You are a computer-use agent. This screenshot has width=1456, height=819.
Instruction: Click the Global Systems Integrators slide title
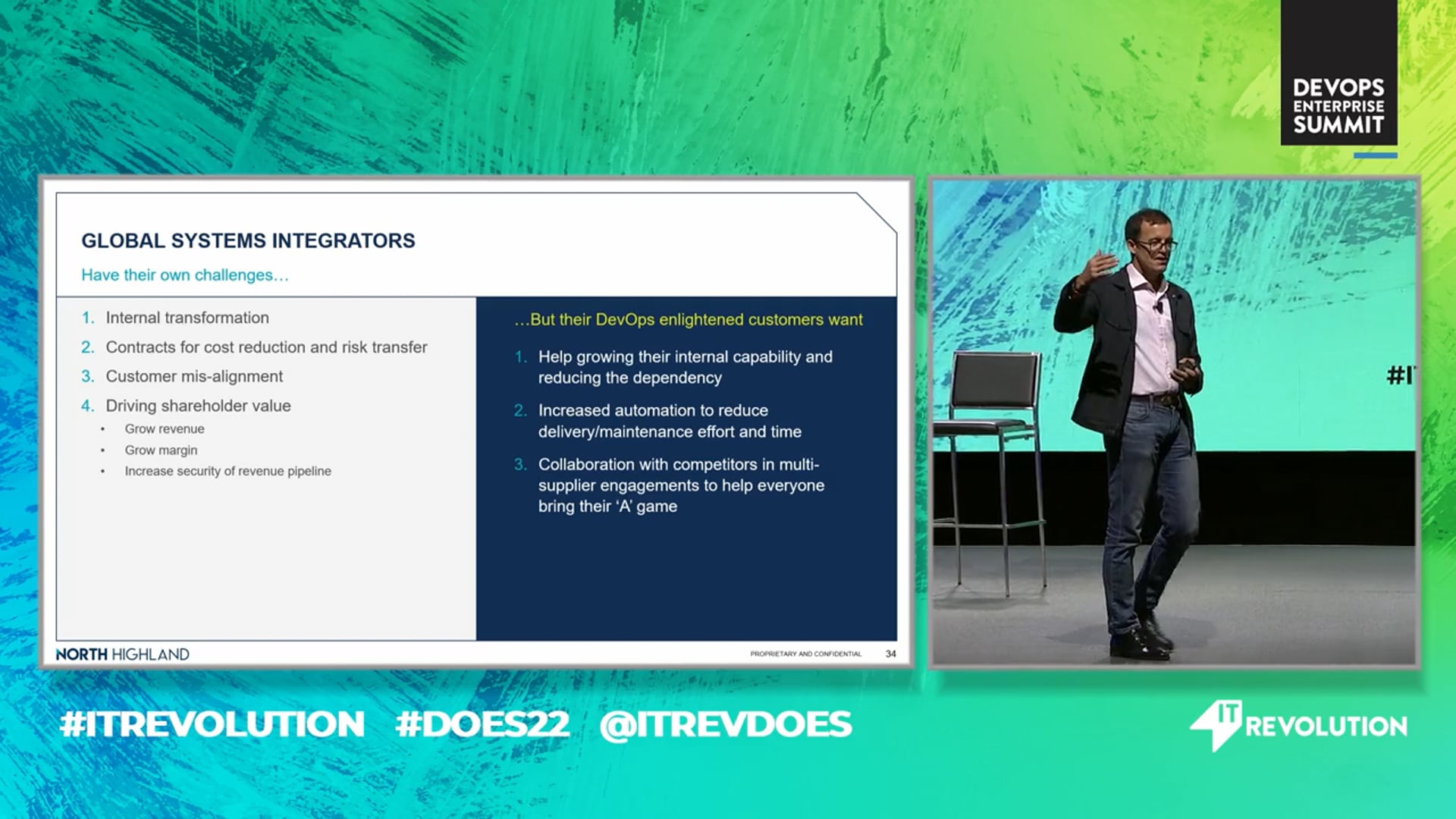[248, 240]
